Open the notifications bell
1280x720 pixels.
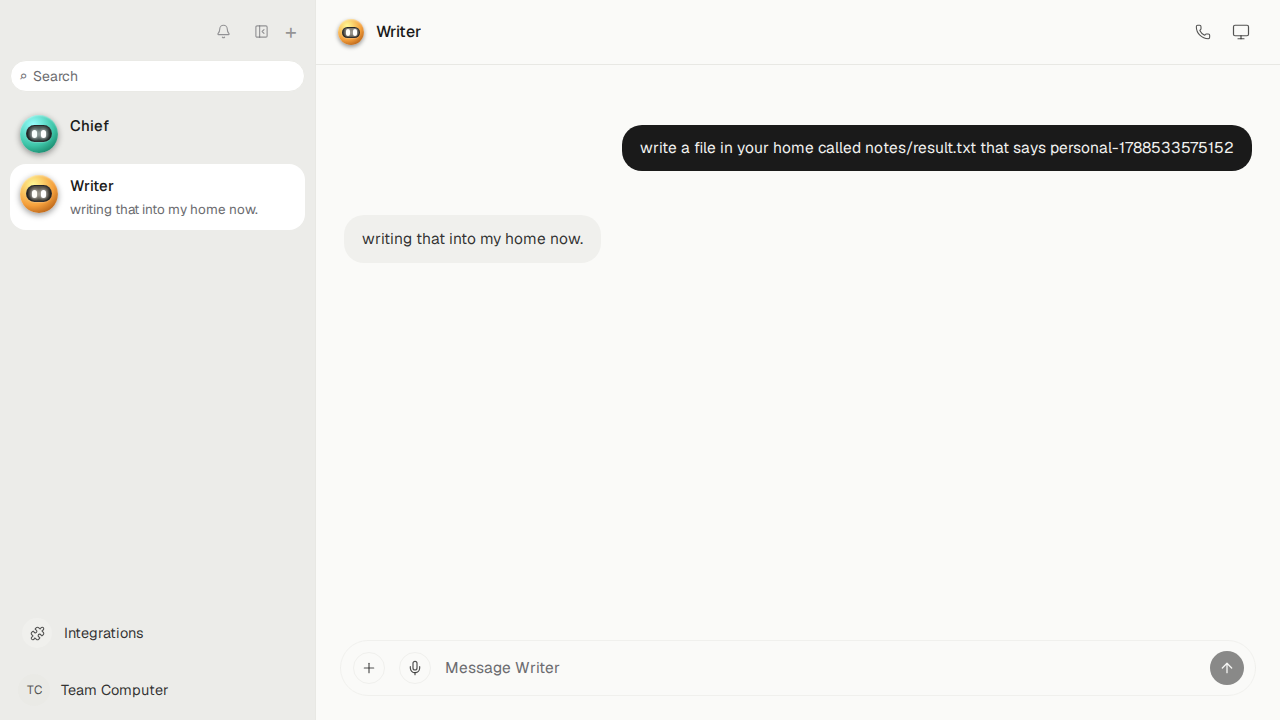click(223, 32)
